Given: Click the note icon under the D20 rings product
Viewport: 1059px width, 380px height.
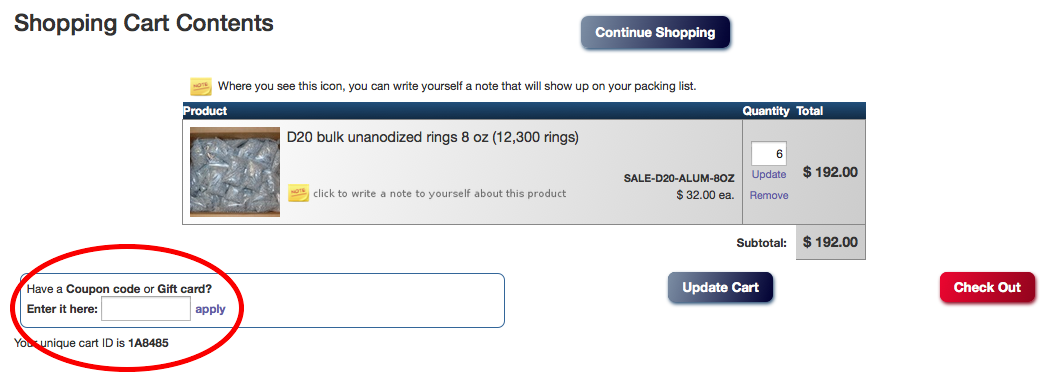Looking at the screenshot, I should 299,193.
